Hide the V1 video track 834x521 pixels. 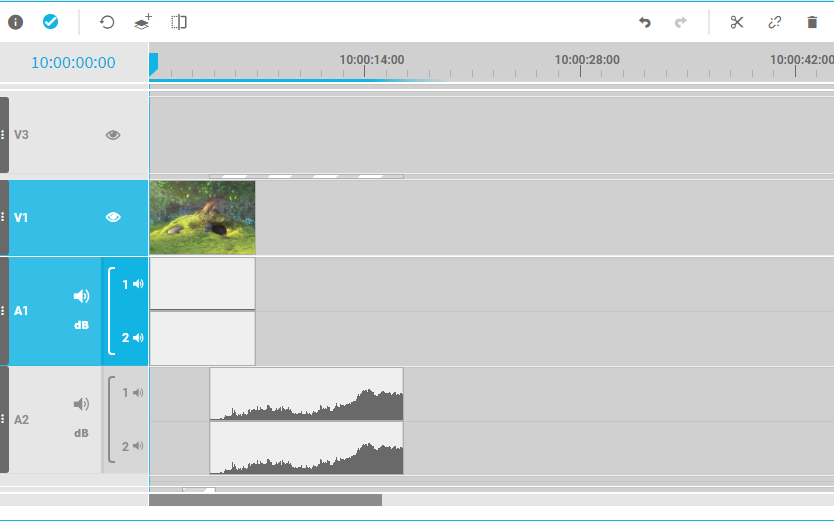click(x=113, y=217)
